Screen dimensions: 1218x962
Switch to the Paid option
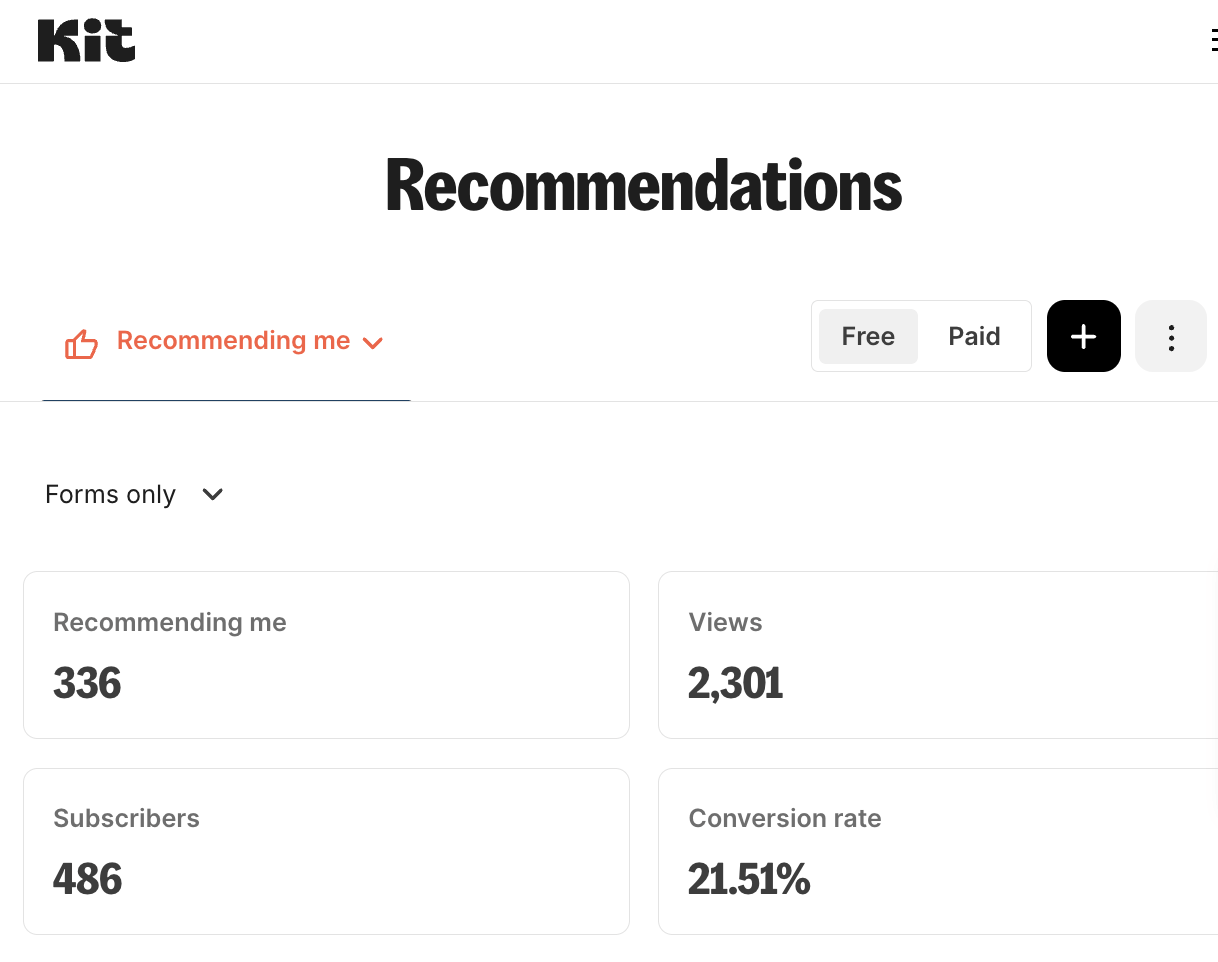coord(974,336)
